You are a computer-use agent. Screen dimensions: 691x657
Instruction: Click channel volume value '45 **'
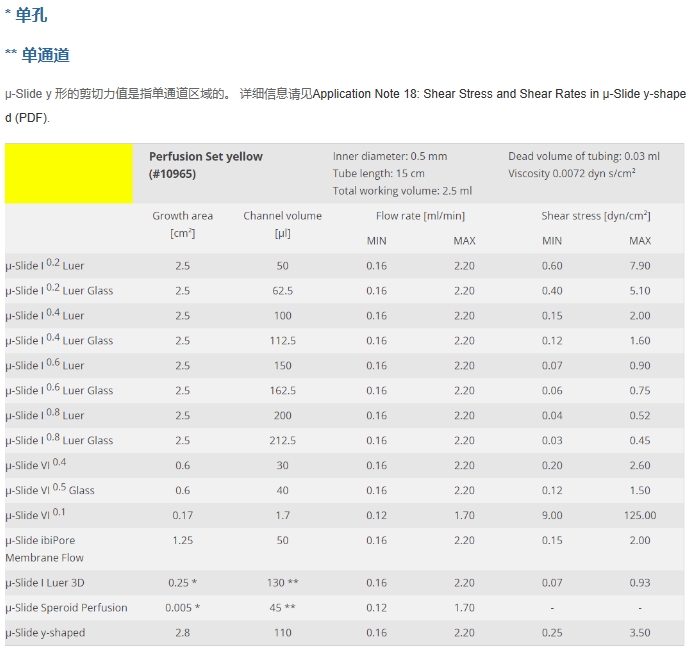pyautogui.click(x=282, y=608)
